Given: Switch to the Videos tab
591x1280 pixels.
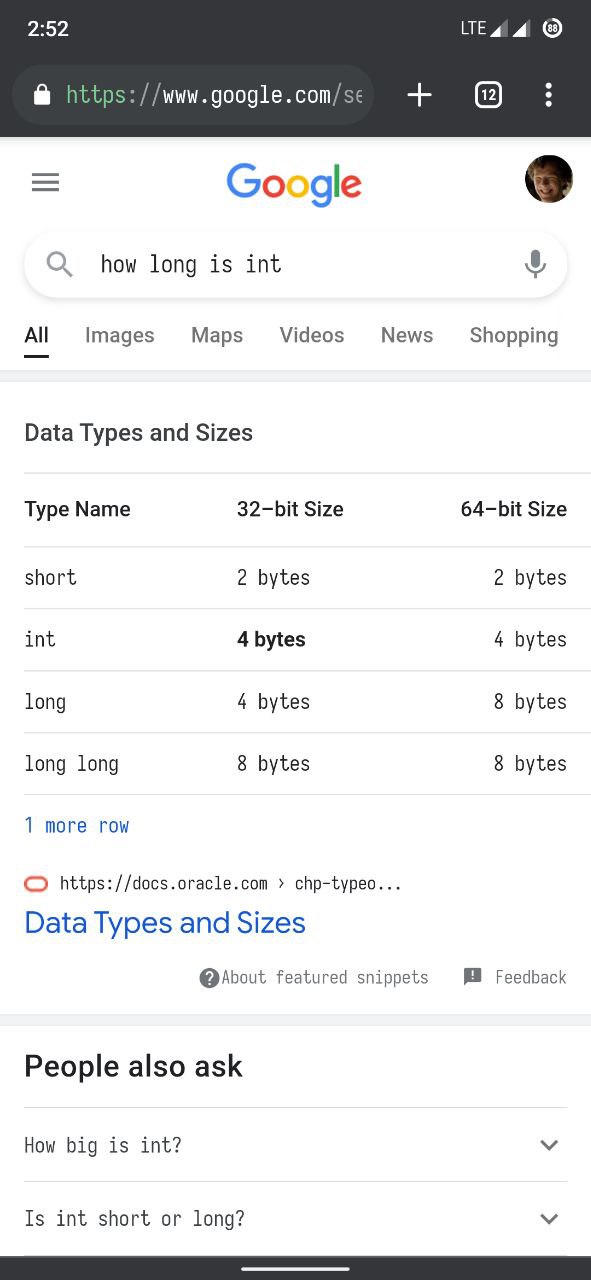Looking at the screenshot, I should [312, 335].
